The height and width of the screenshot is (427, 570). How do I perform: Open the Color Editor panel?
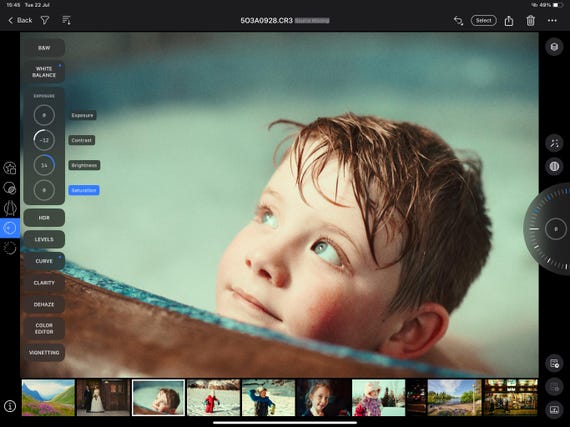click(x=44, y=329)
